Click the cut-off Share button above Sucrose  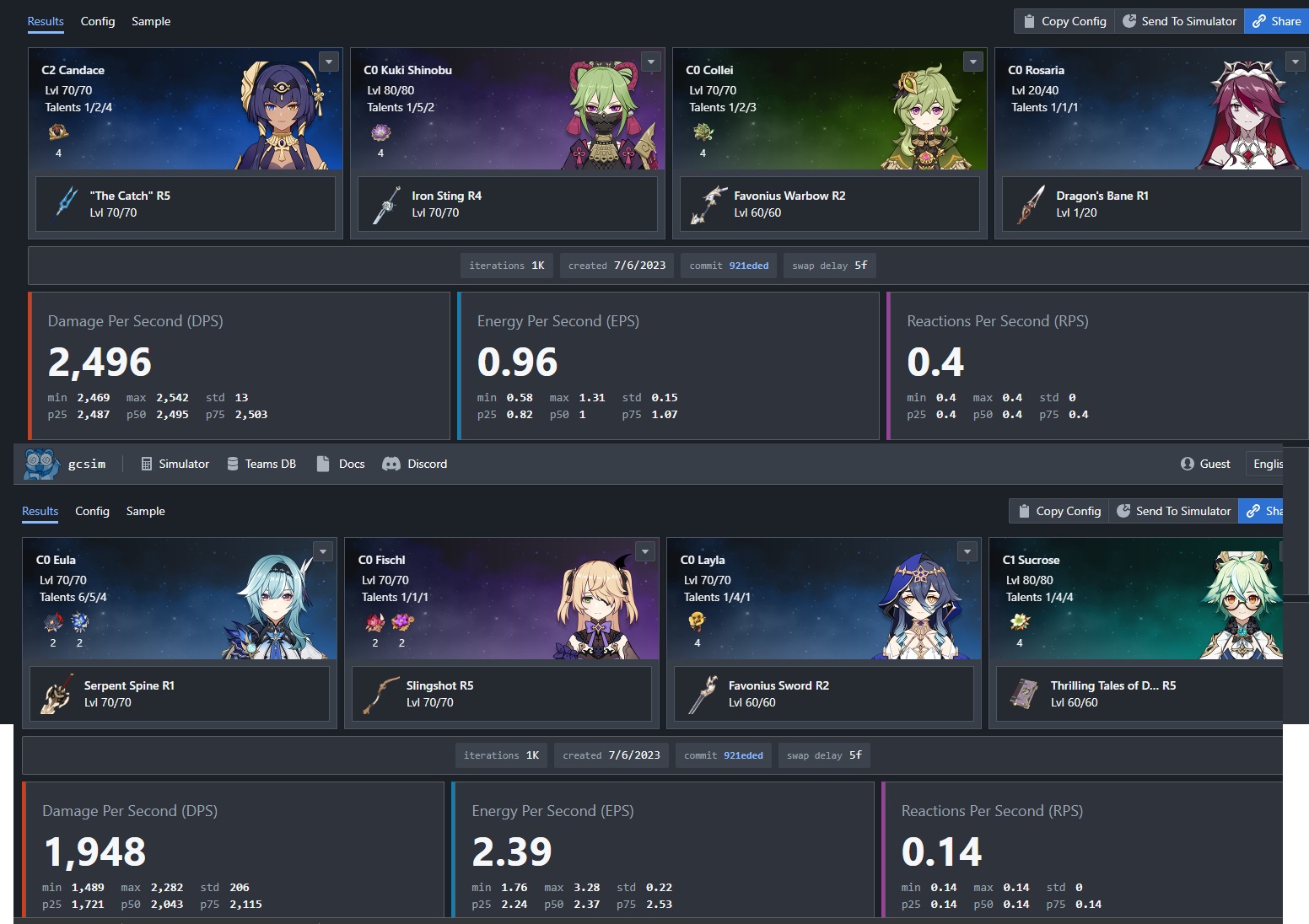pos(1261,511)
